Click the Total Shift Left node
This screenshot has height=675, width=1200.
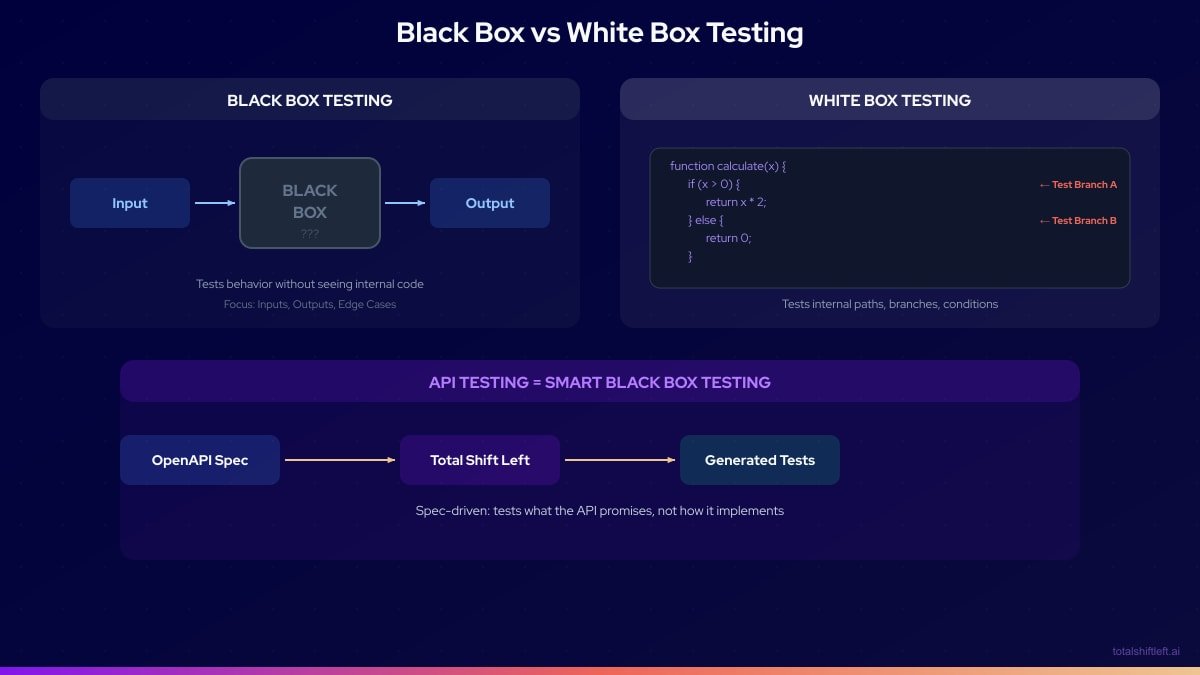click(x=480, y=459)
